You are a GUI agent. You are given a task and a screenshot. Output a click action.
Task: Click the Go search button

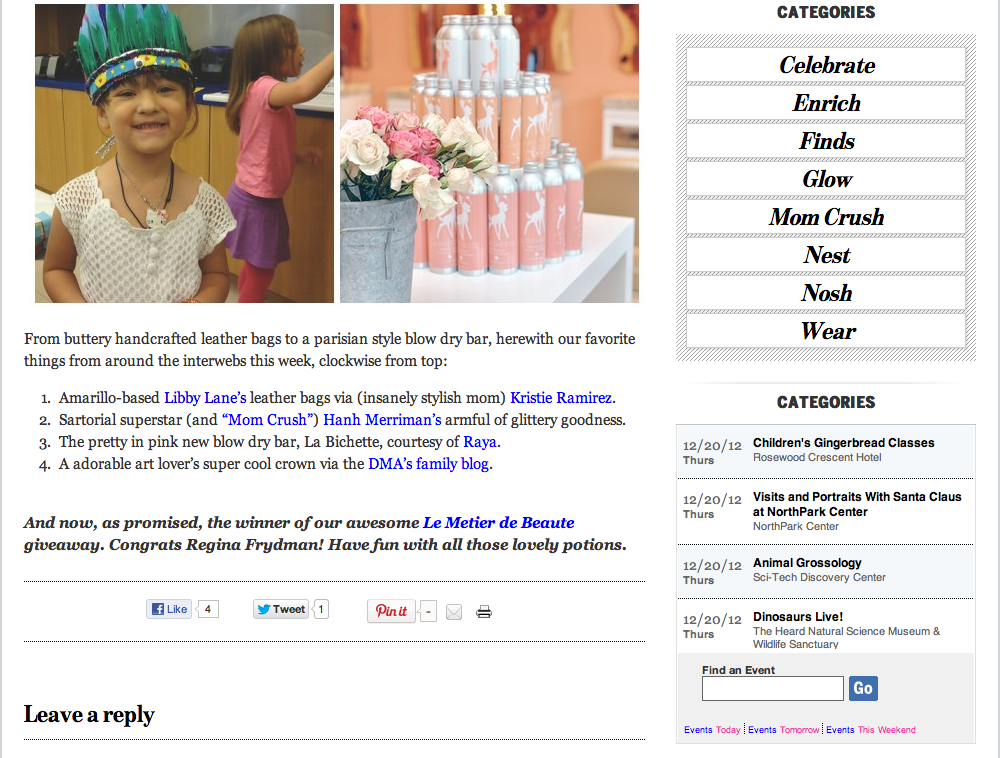(863, 689)
